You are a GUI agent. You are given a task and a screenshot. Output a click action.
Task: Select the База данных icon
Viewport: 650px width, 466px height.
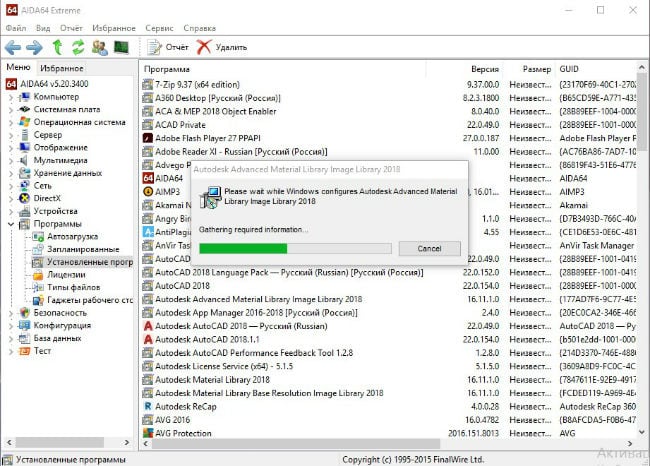24,338
